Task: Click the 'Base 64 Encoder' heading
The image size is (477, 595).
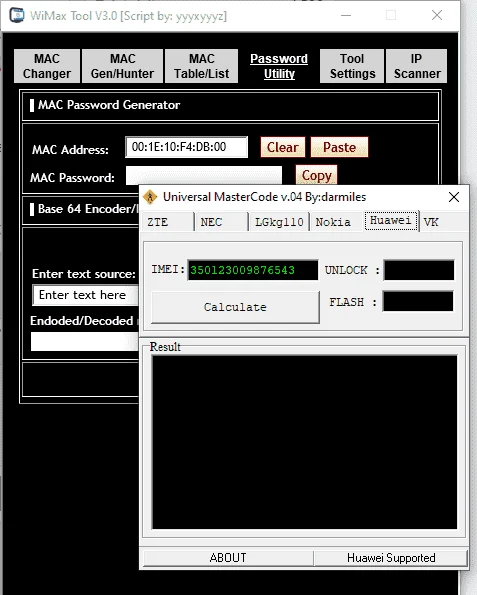Action: 88,209
